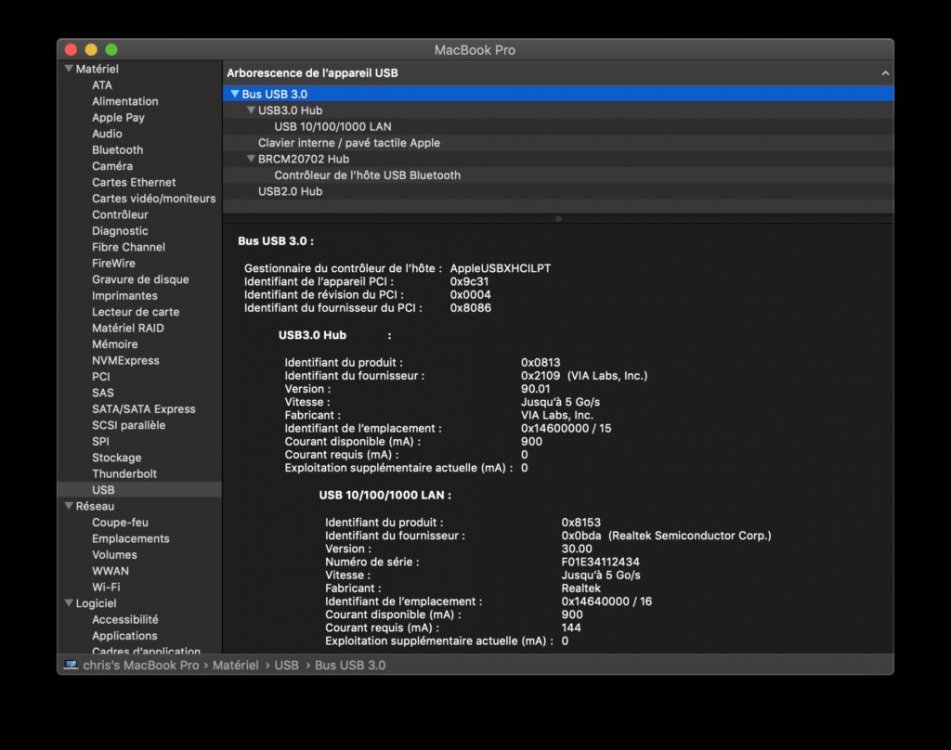Collapse the USB3.0 Hub tree triangle
This screenshot has height=750, width=951.
pyautogui.click(x=250, y=110)
